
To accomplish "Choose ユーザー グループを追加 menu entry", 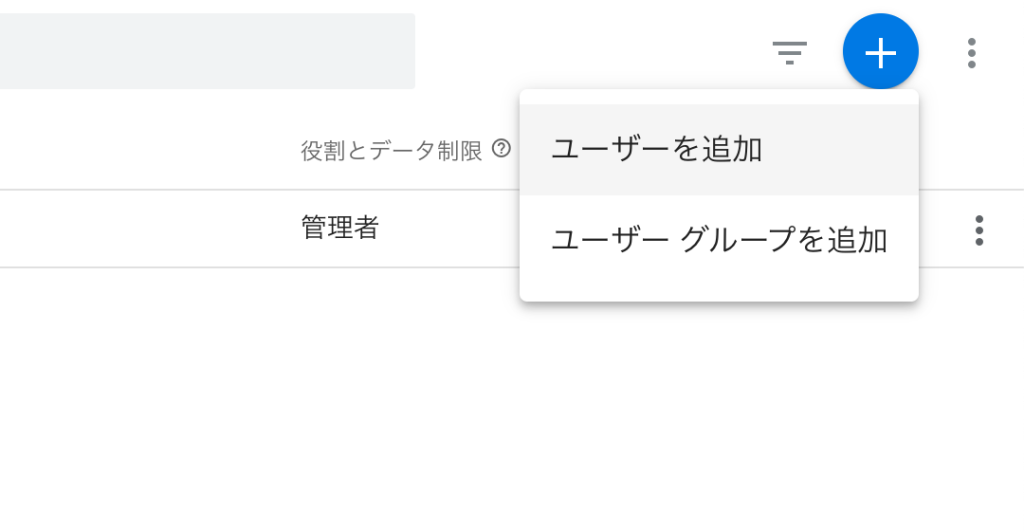I will pos(719,240).
